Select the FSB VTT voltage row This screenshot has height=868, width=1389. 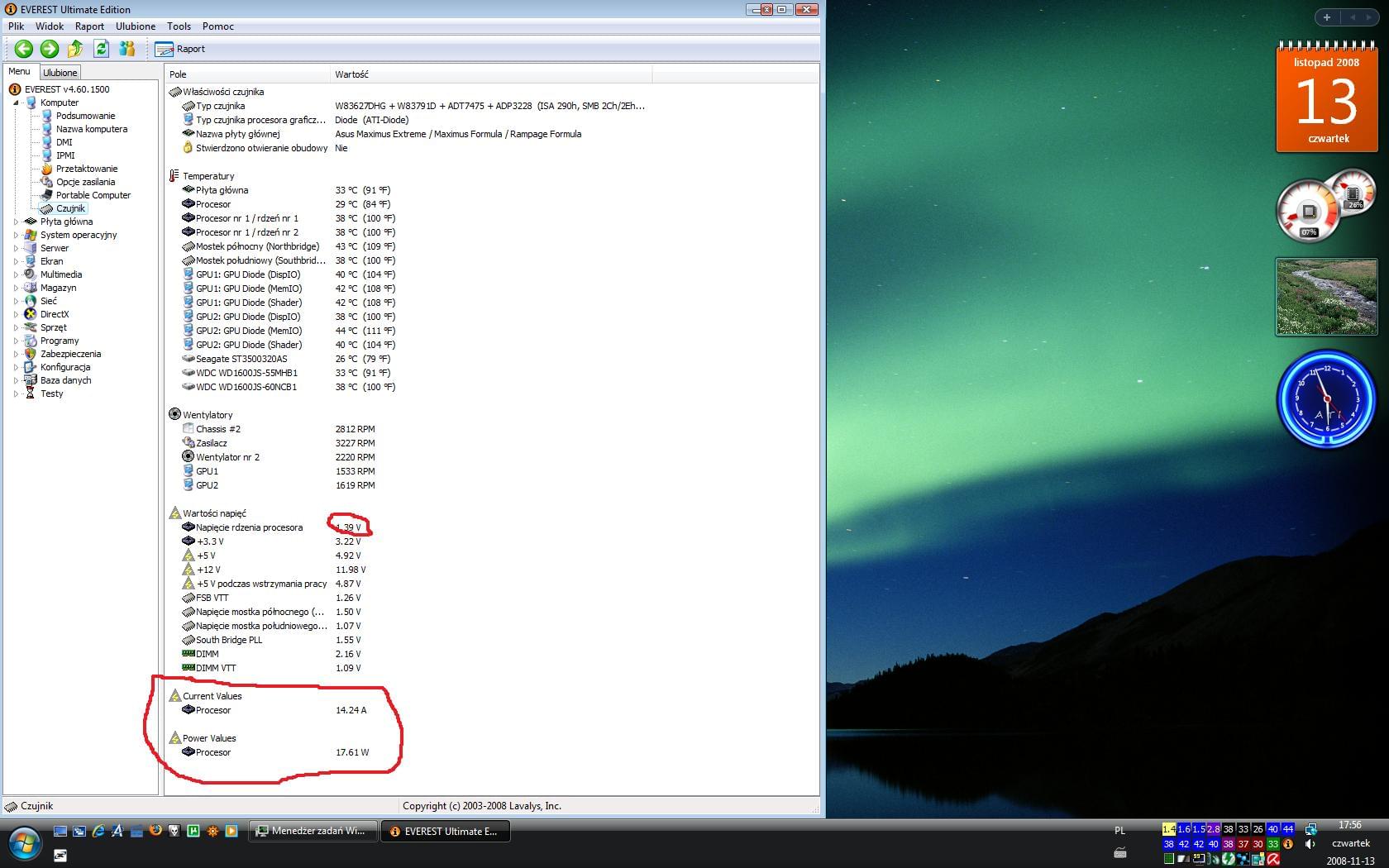pos(271,598)
